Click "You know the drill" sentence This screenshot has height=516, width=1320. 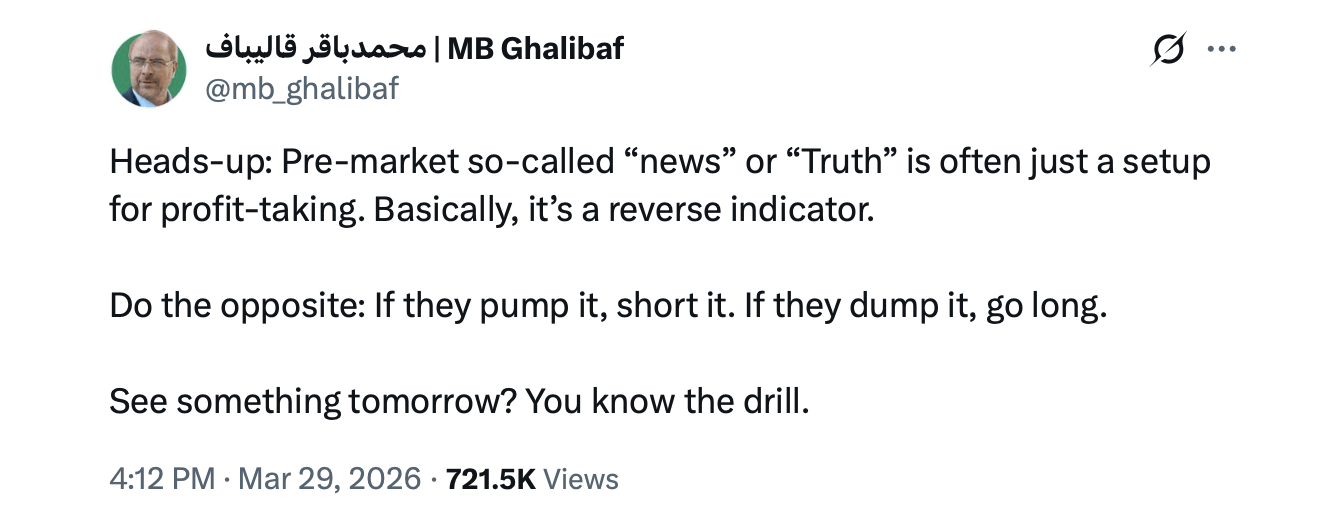665,401
